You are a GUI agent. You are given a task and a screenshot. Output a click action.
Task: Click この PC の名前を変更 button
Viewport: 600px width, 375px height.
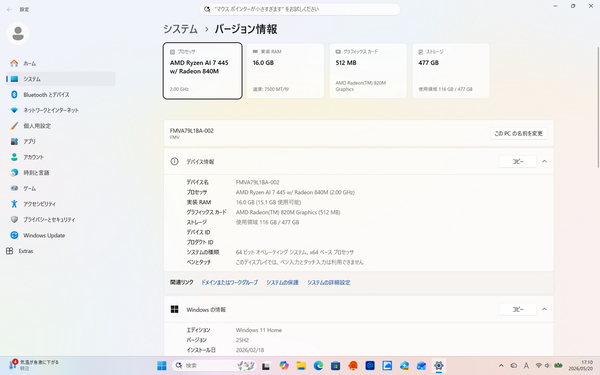tap(518, 133)
